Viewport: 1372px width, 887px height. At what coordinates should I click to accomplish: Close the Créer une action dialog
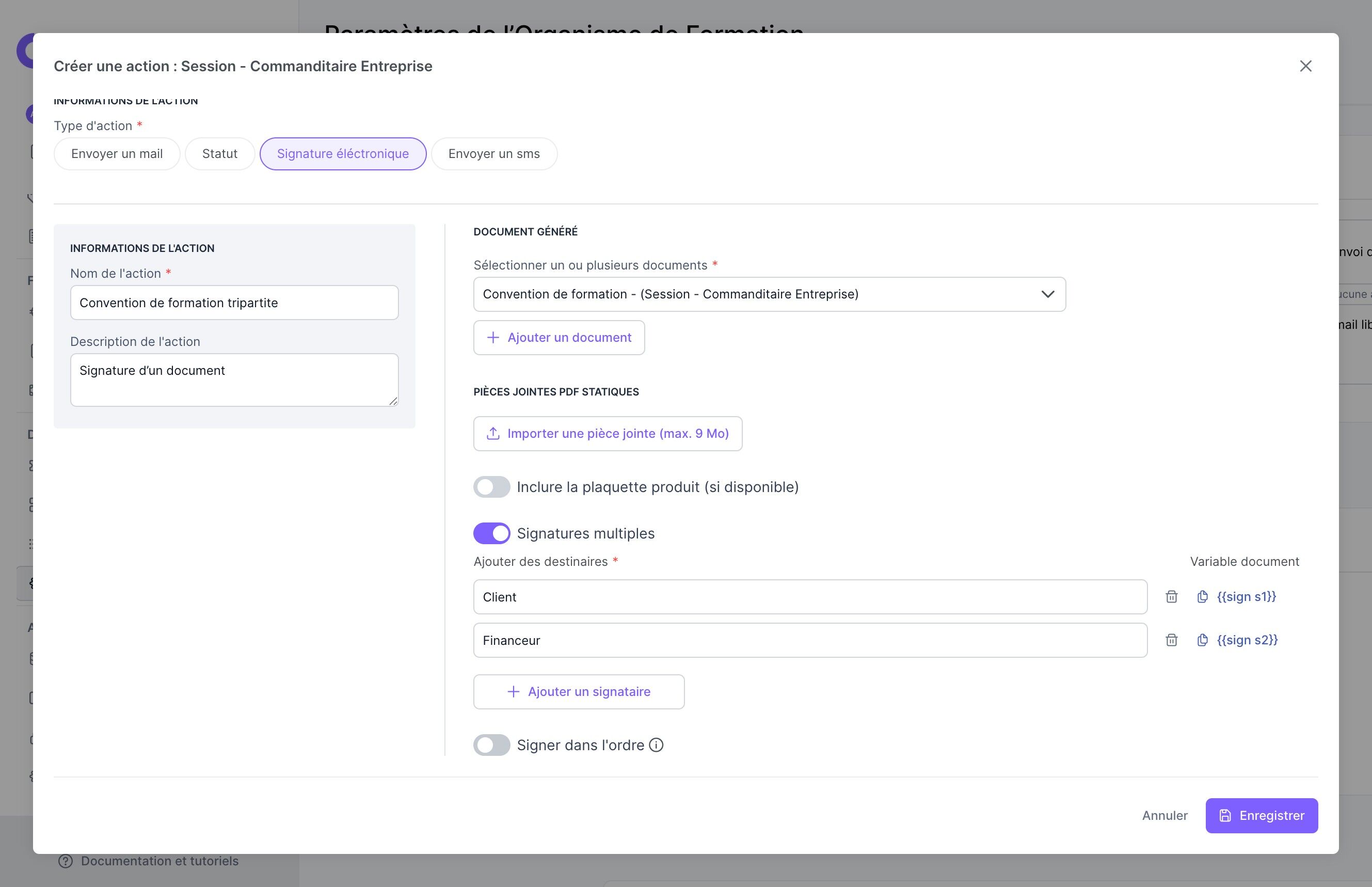tap(1305, 66)
